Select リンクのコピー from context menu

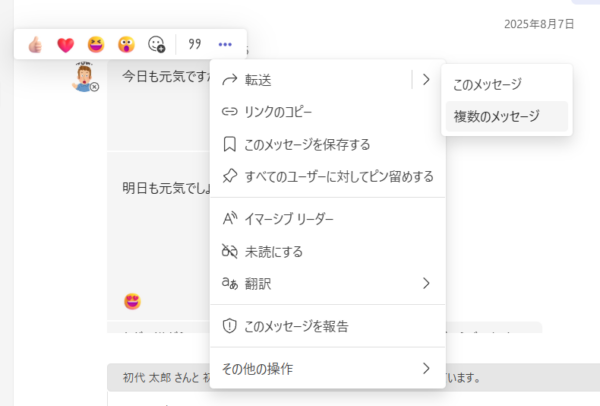click(285, 111)
